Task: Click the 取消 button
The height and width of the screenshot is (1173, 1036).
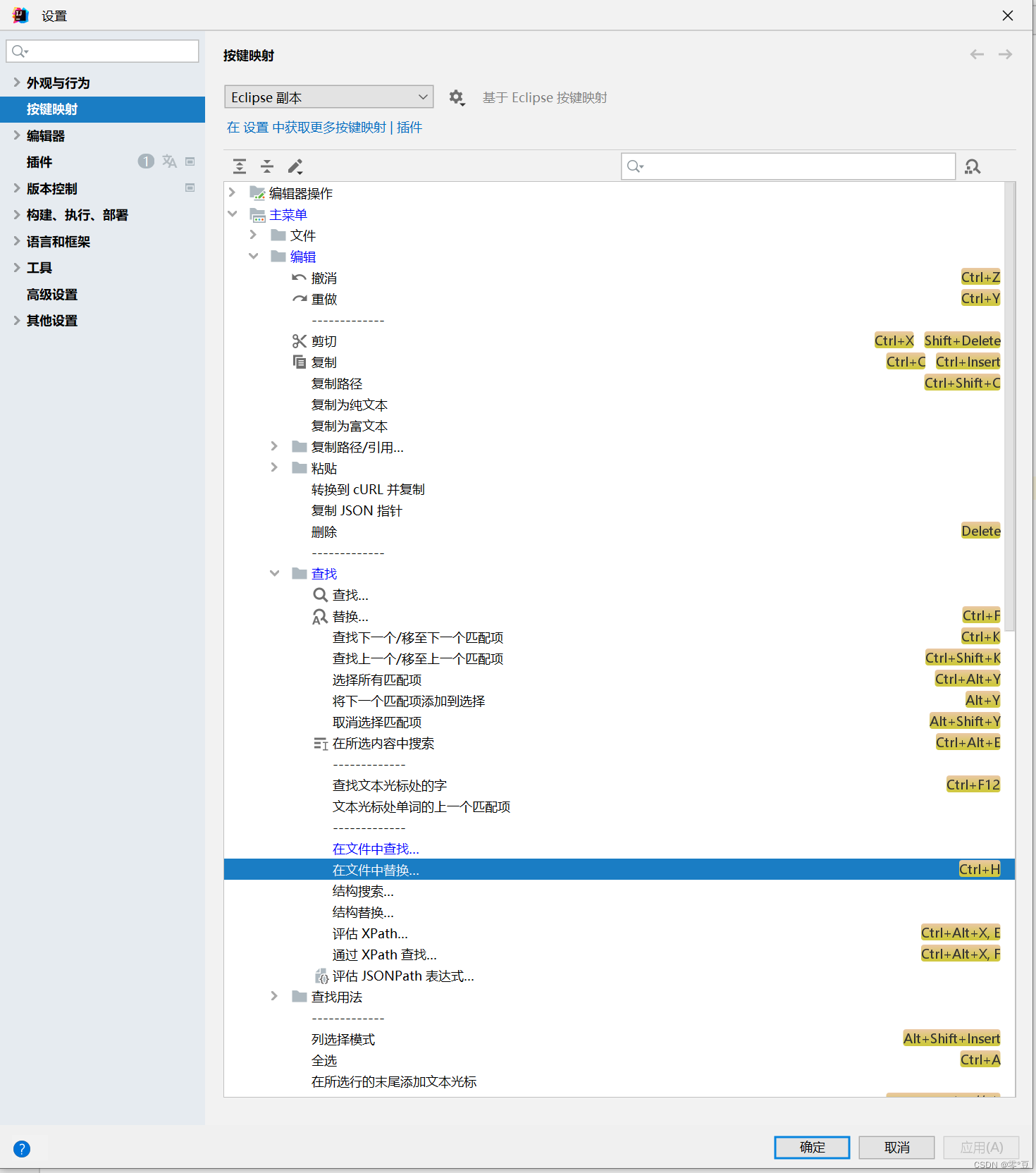Action: coord(896,1148)
